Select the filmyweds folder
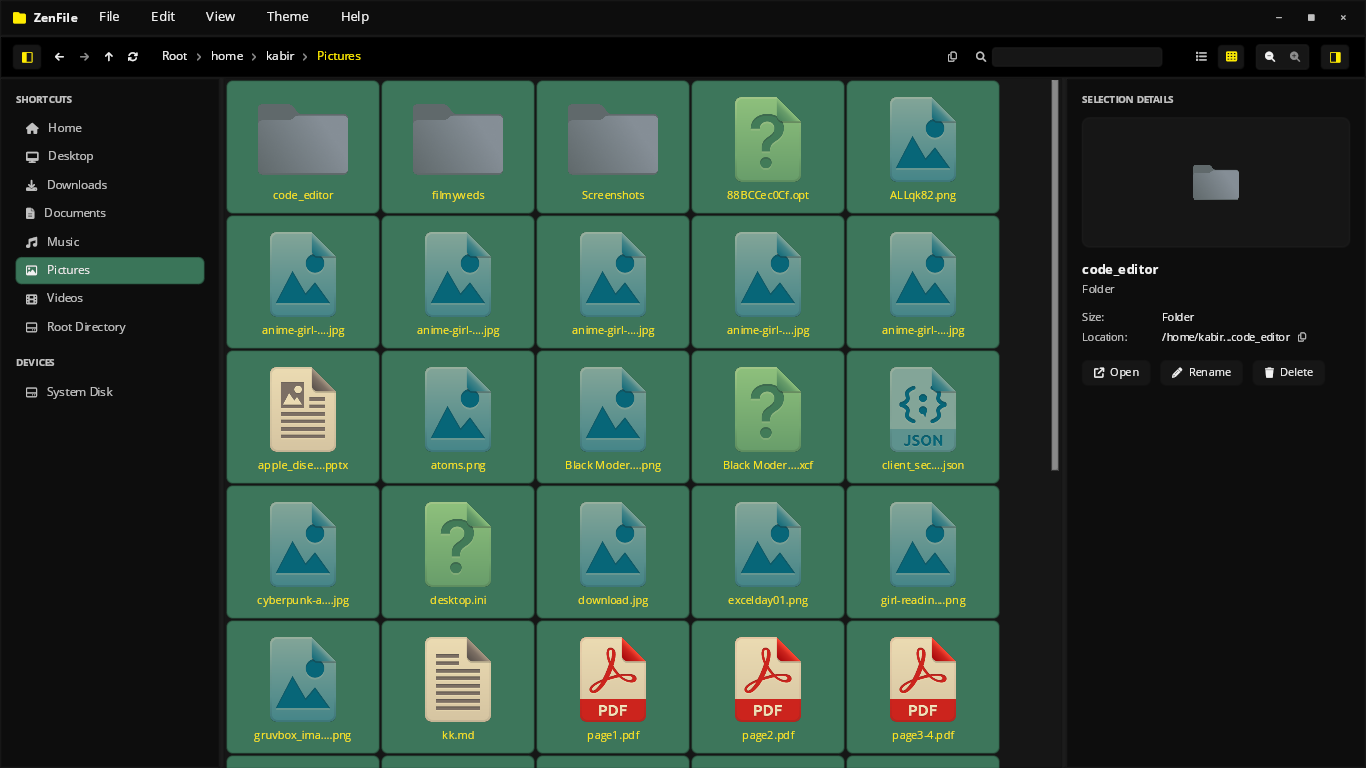Screen dimensions: 1366x768 458,147
